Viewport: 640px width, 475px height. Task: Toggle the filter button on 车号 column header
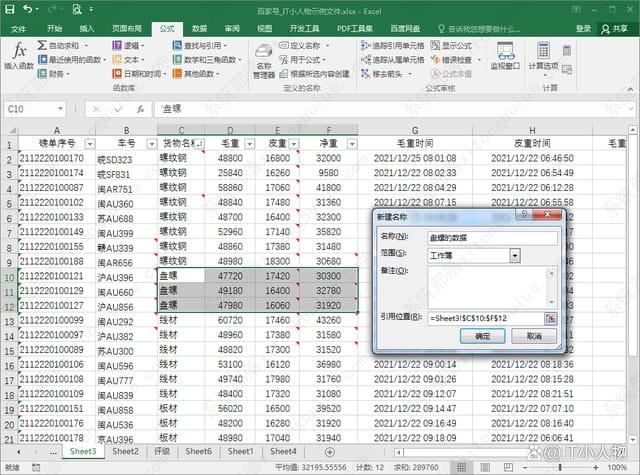146,144
